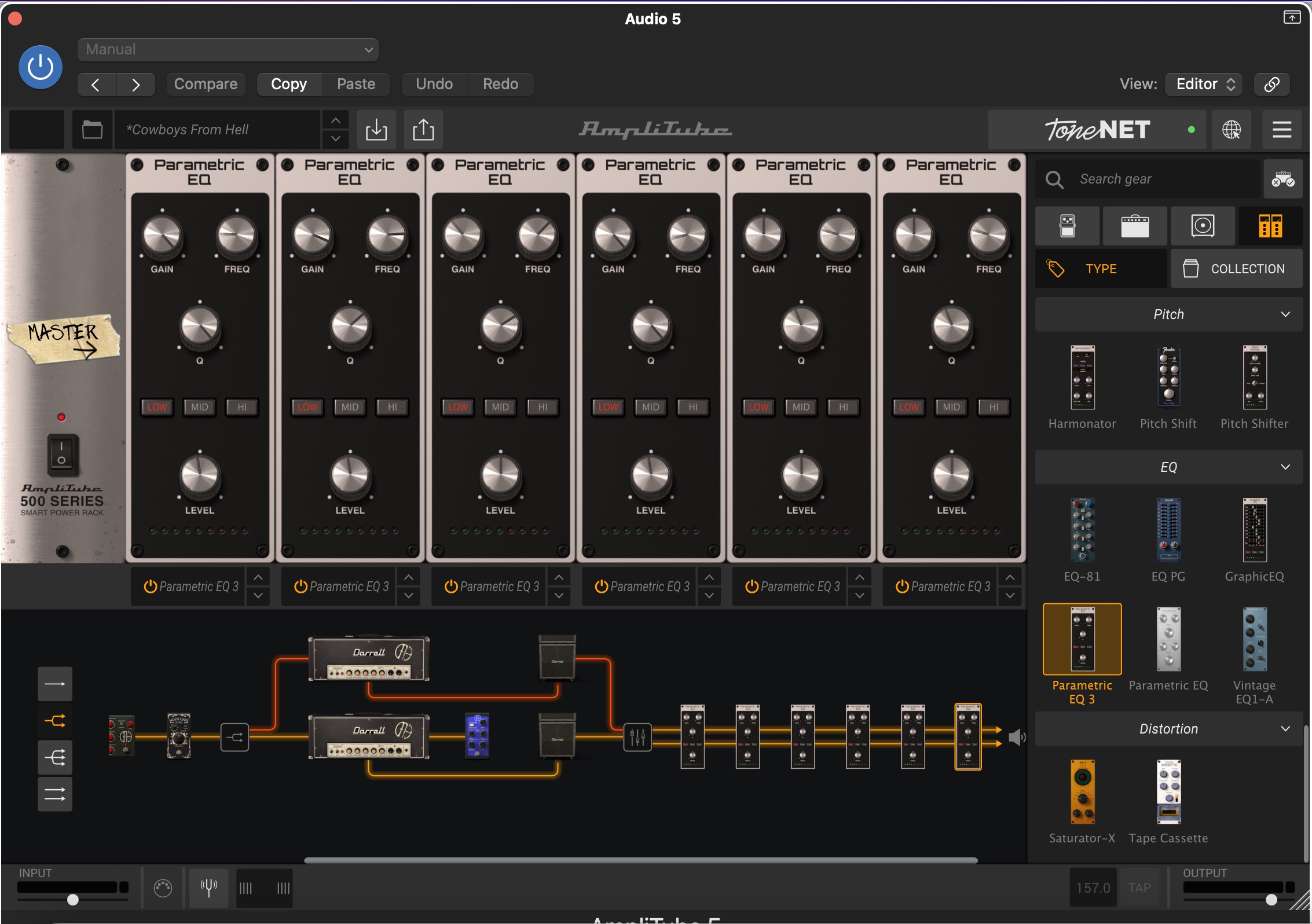Screen dimensions: 1312x924
Task: Select the three-path split signal routing
Action: (55, 757)
